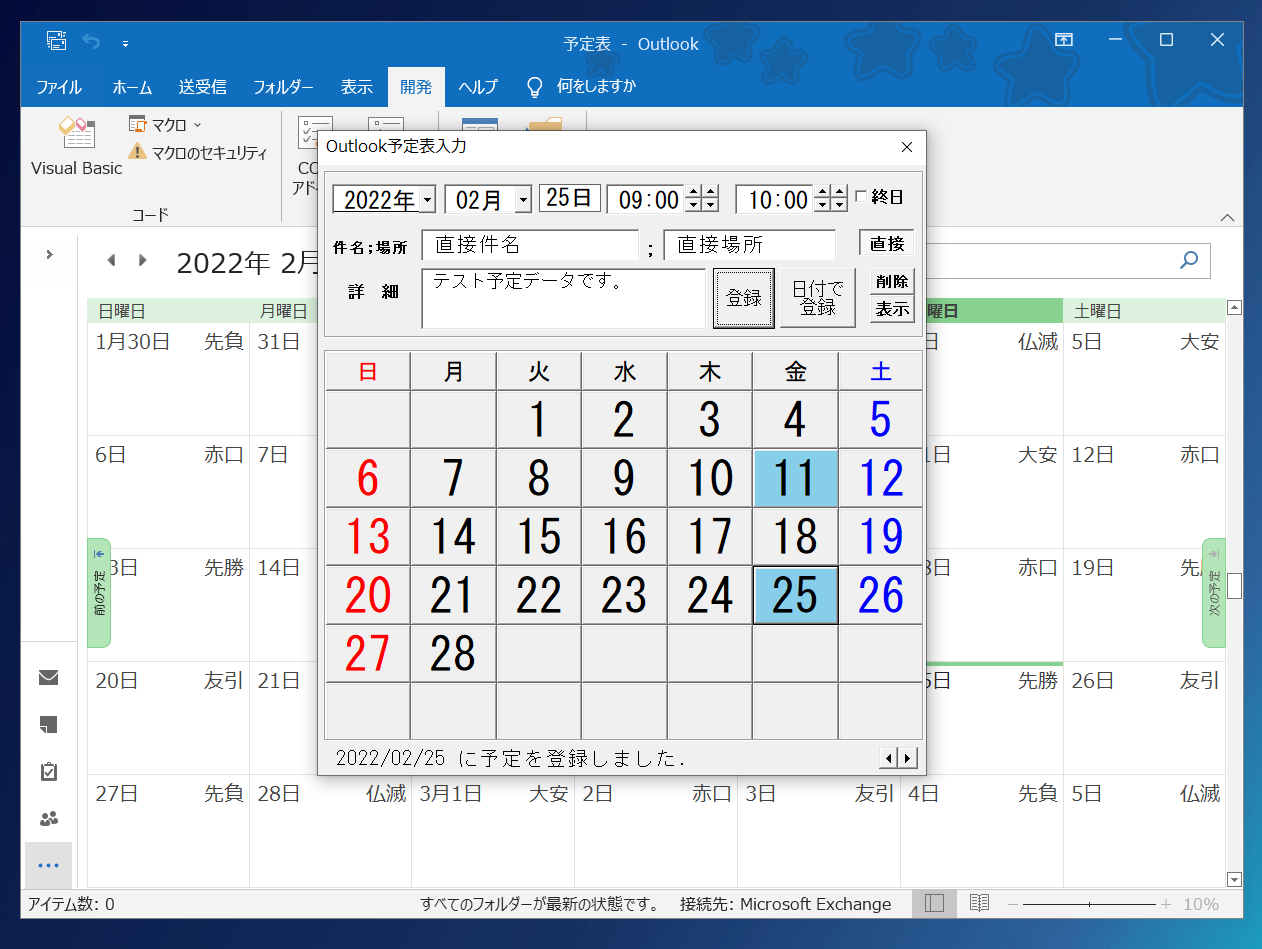This screenshot has width=1262, height=949.
Task: Open the ファイル tab
Action: 59,87
